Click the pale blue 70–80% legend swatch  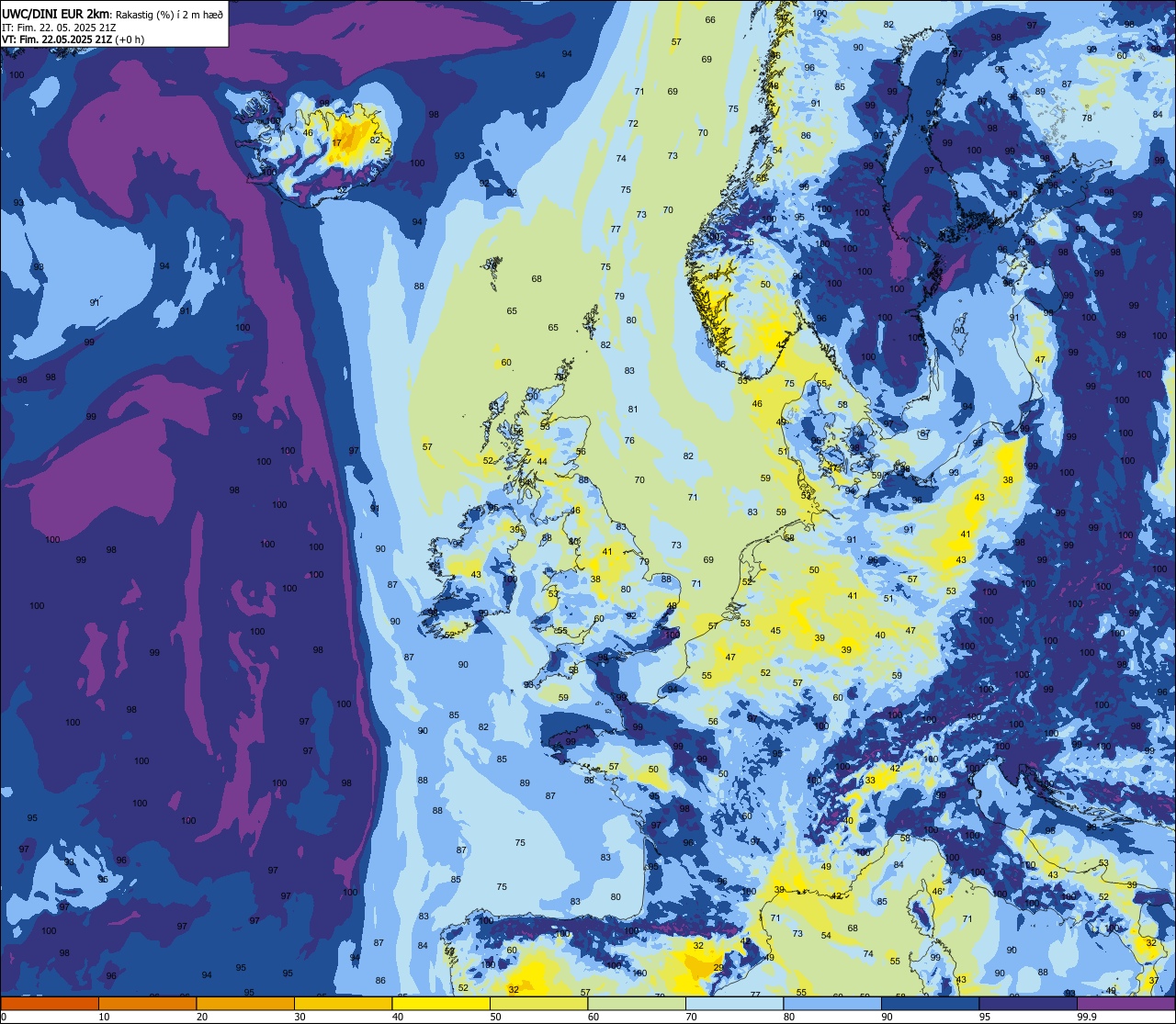pyautogui.click(x=734, y=1003)
